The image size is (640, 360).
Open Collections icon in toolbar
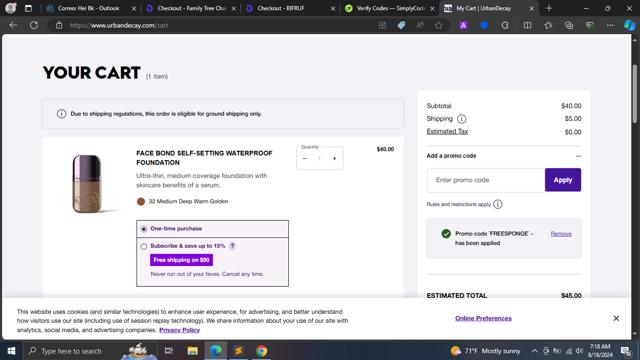(x=569, y=25)
